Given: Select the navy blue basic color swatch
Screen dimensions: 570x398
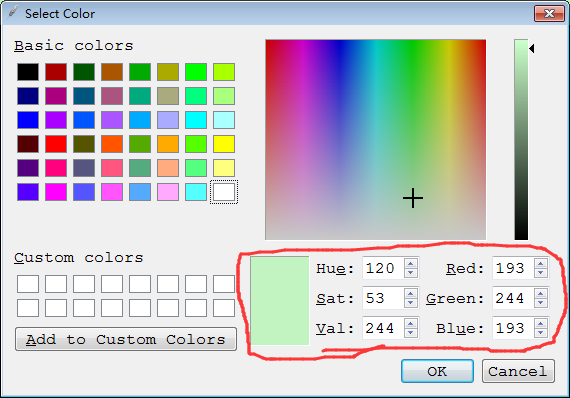Looking at the screenshot, I should click(28, 96).
